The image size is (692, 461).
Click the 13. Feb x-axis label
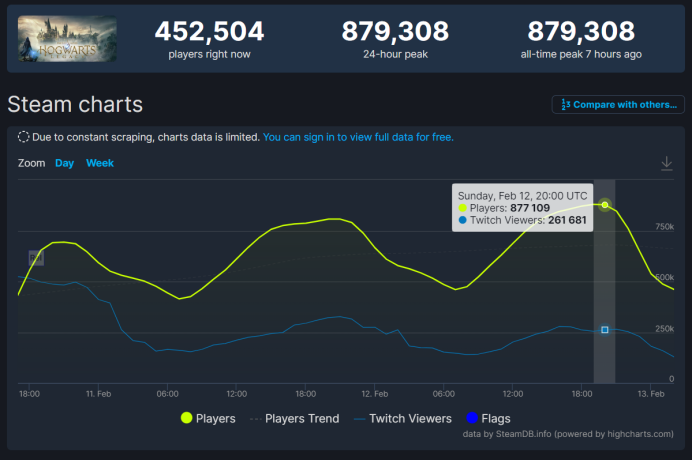(x=651, y=394)
